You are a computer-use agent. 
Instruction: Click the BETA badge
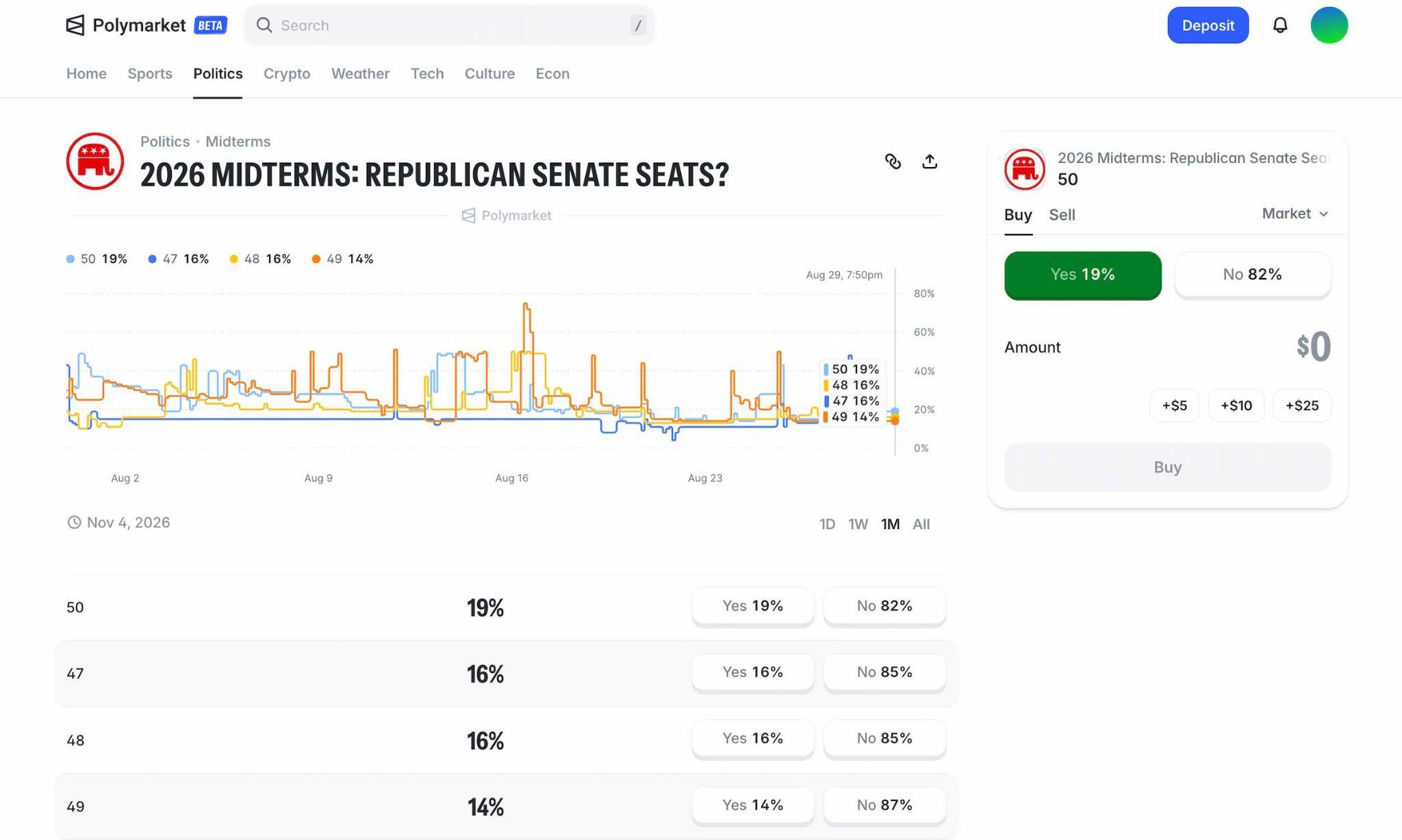[210, 25]
